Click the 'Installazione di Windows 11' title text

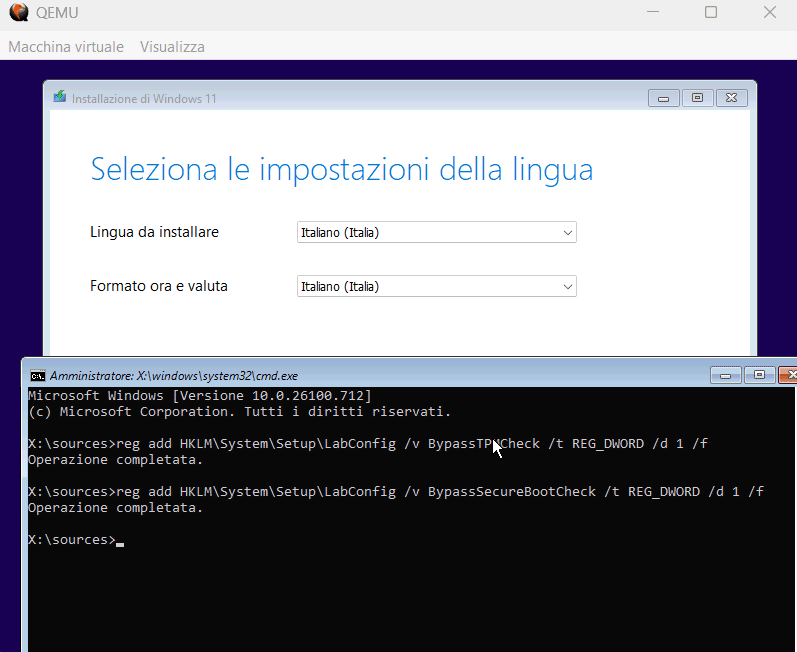coord(144,99)
